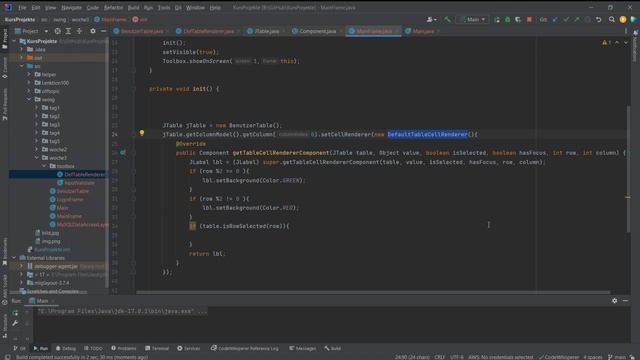Open the Window menu
The image size is (640, 360).
click(x=195, y=7)
